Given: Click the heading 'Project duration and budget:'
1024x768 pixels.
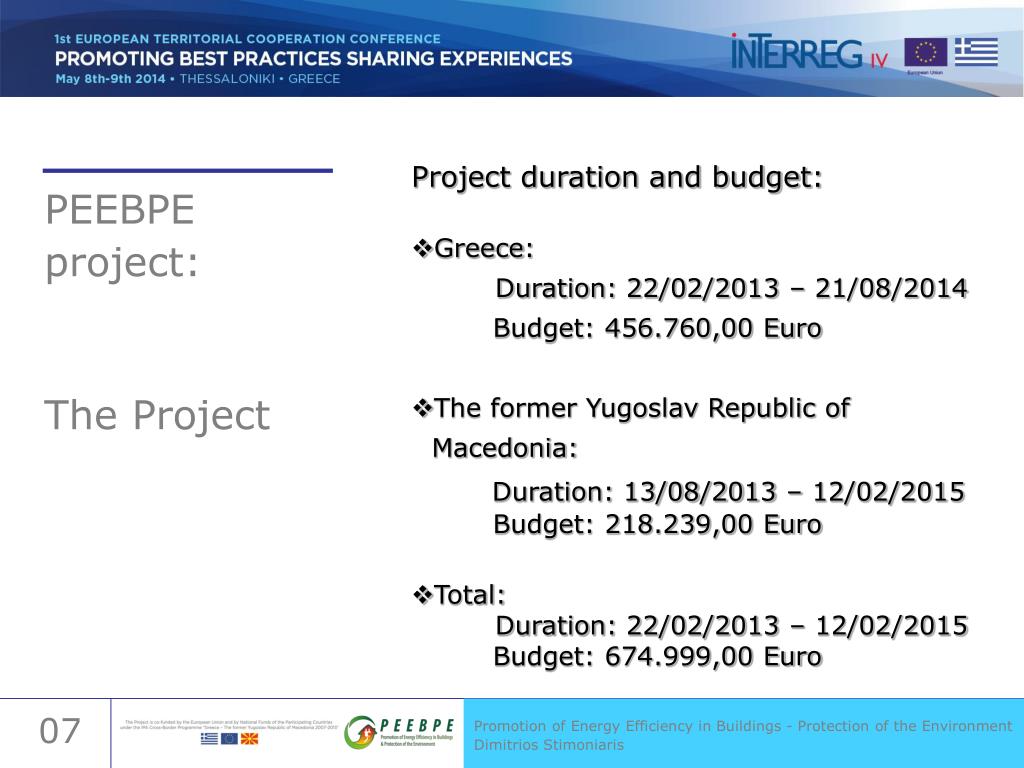Looking at the screenshot, I should [x=617, y=178].
